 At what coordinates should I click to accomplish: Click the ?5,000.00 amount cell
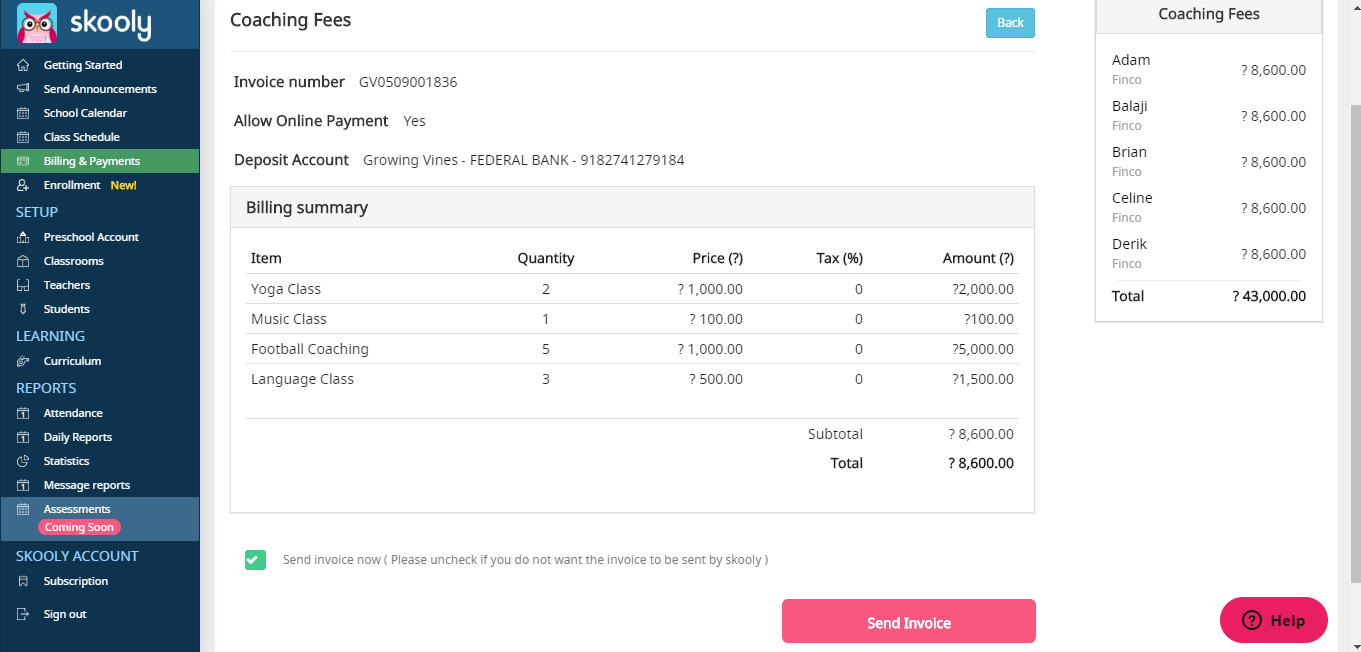click(983, 349)
